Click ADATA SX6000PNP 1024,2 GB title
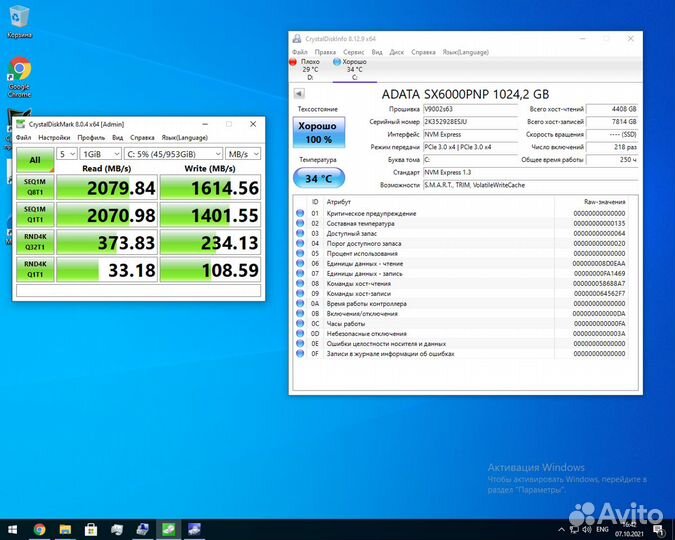 [x=465, y=94]
